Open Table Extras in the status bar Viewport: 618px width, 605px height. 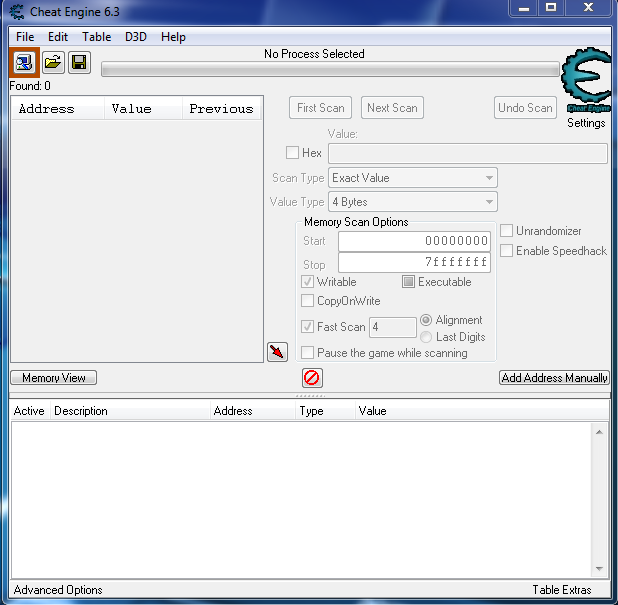(562, 590)
